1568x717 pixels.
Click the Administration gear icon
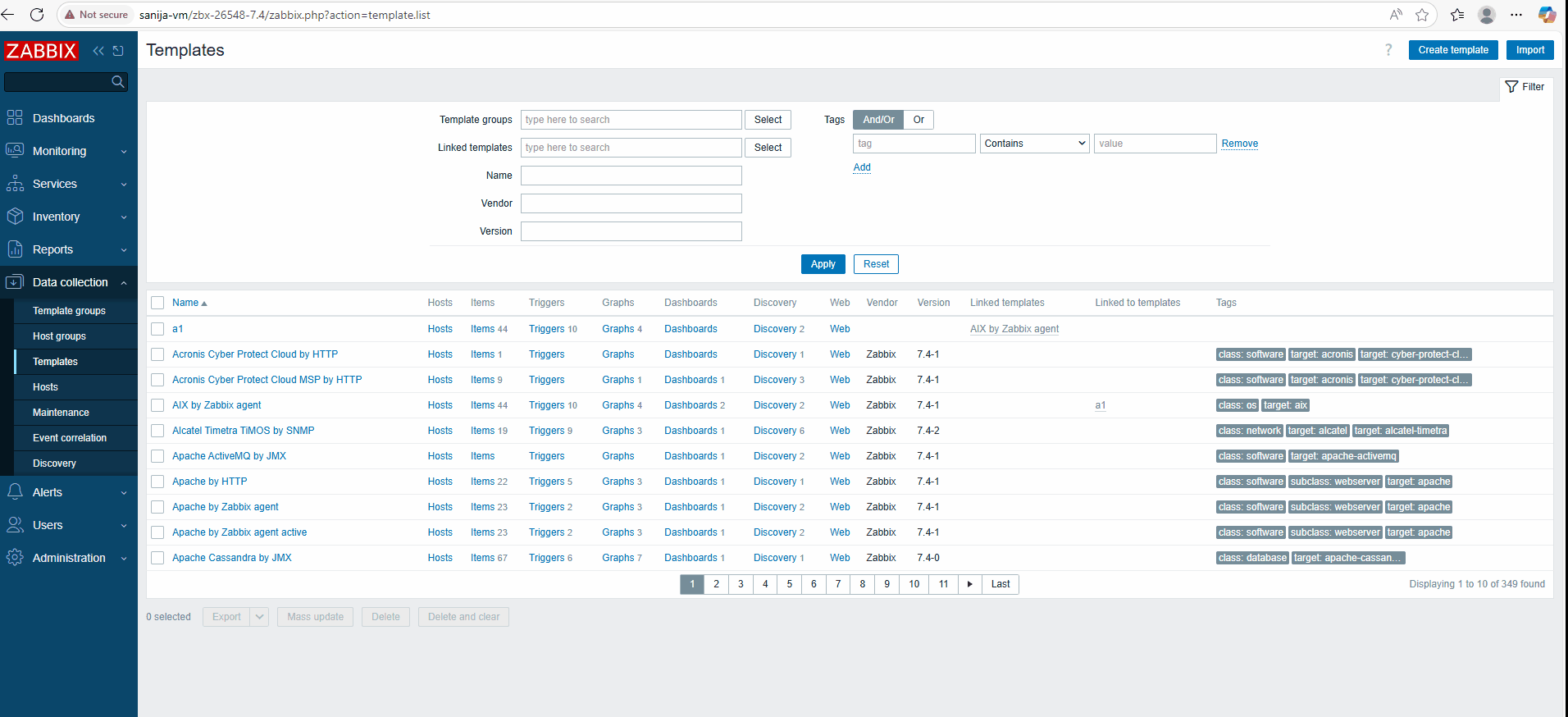[15, 558]
